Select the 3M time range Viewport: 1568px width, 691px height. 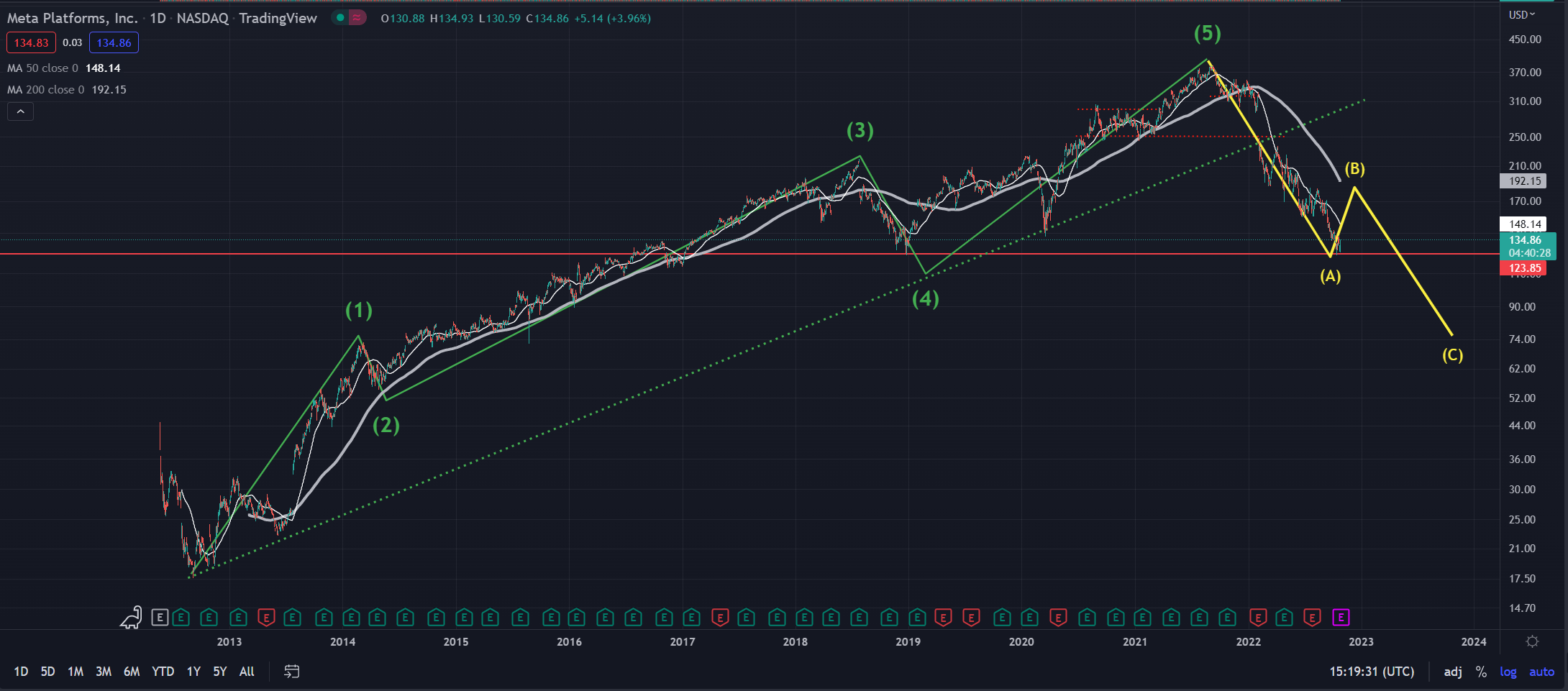(104, 672)
